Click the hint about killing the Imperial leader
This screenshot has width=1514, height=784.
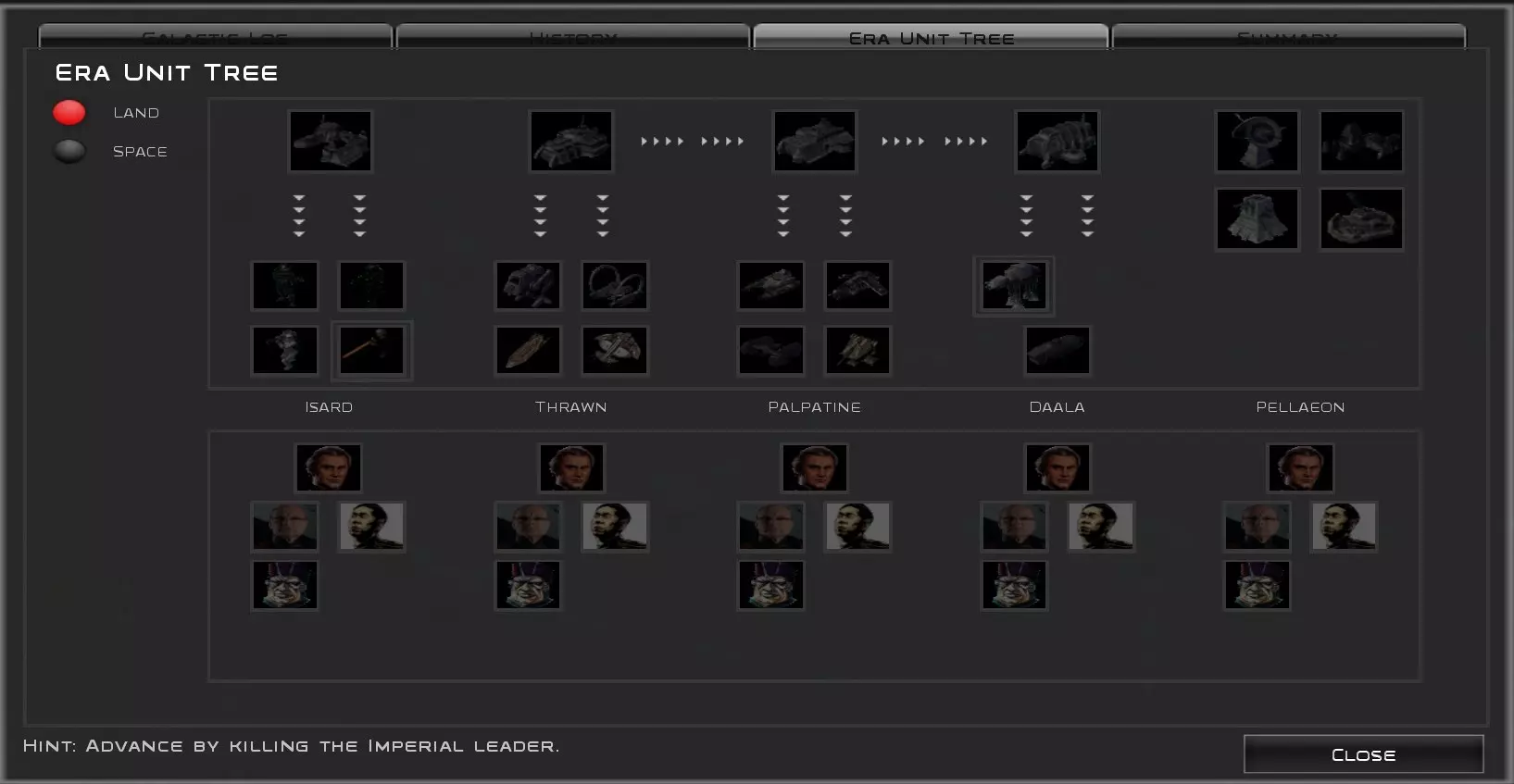291,746
